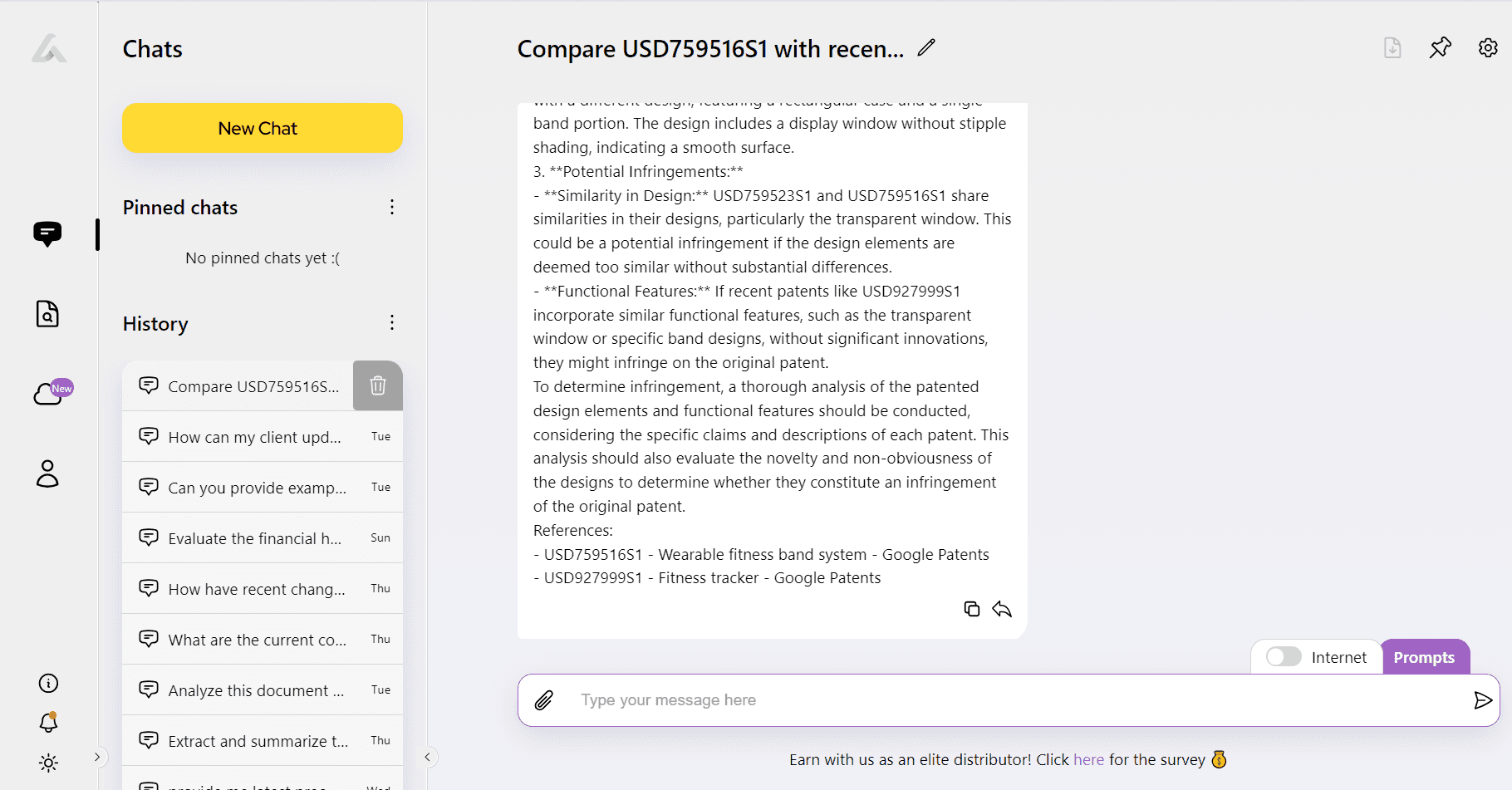Click the chat title 'Compare USD759516S1 with recen...'

point(711,49)
